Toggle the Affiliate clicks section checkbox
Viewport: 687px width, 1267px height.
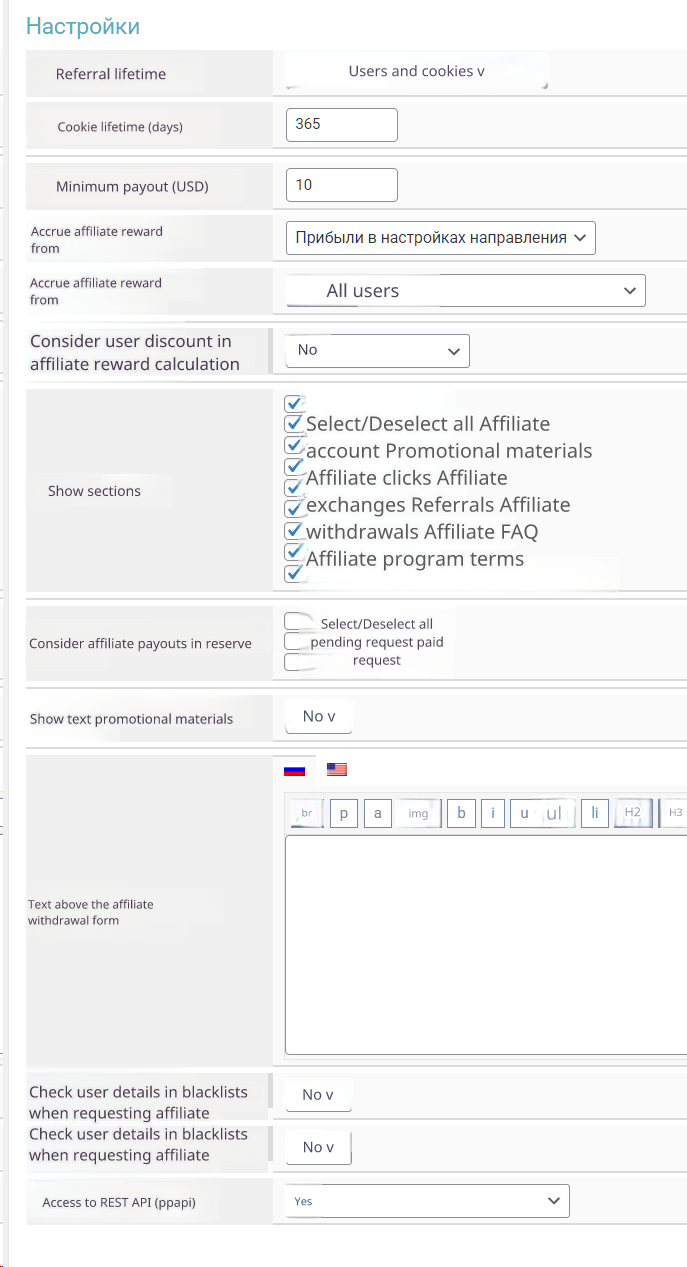[294, 467]
